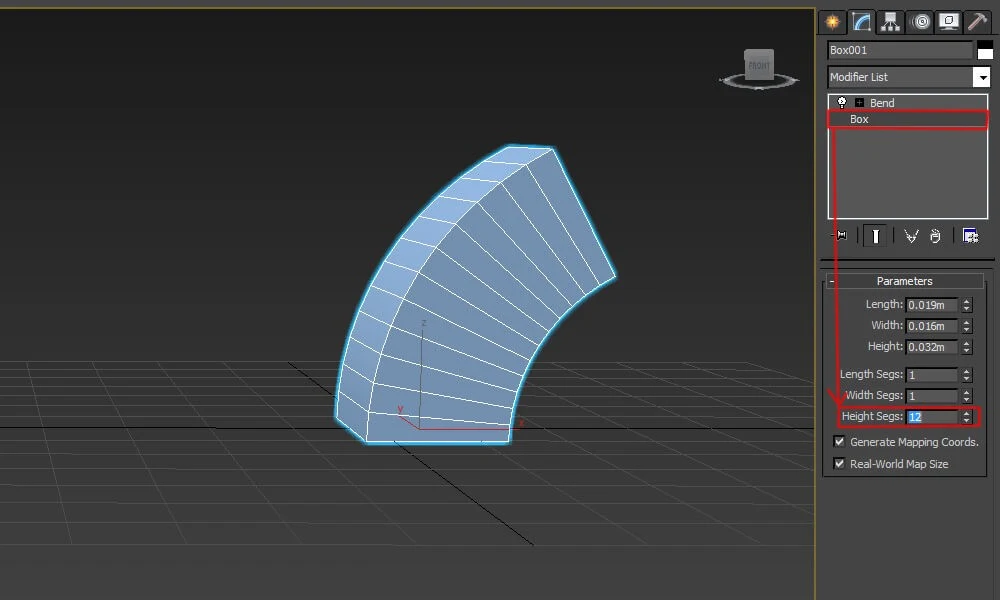The image size is (1000, 600).
Task: Expand the Bend modifier sub-objects
Action: [x=859, y=103]
